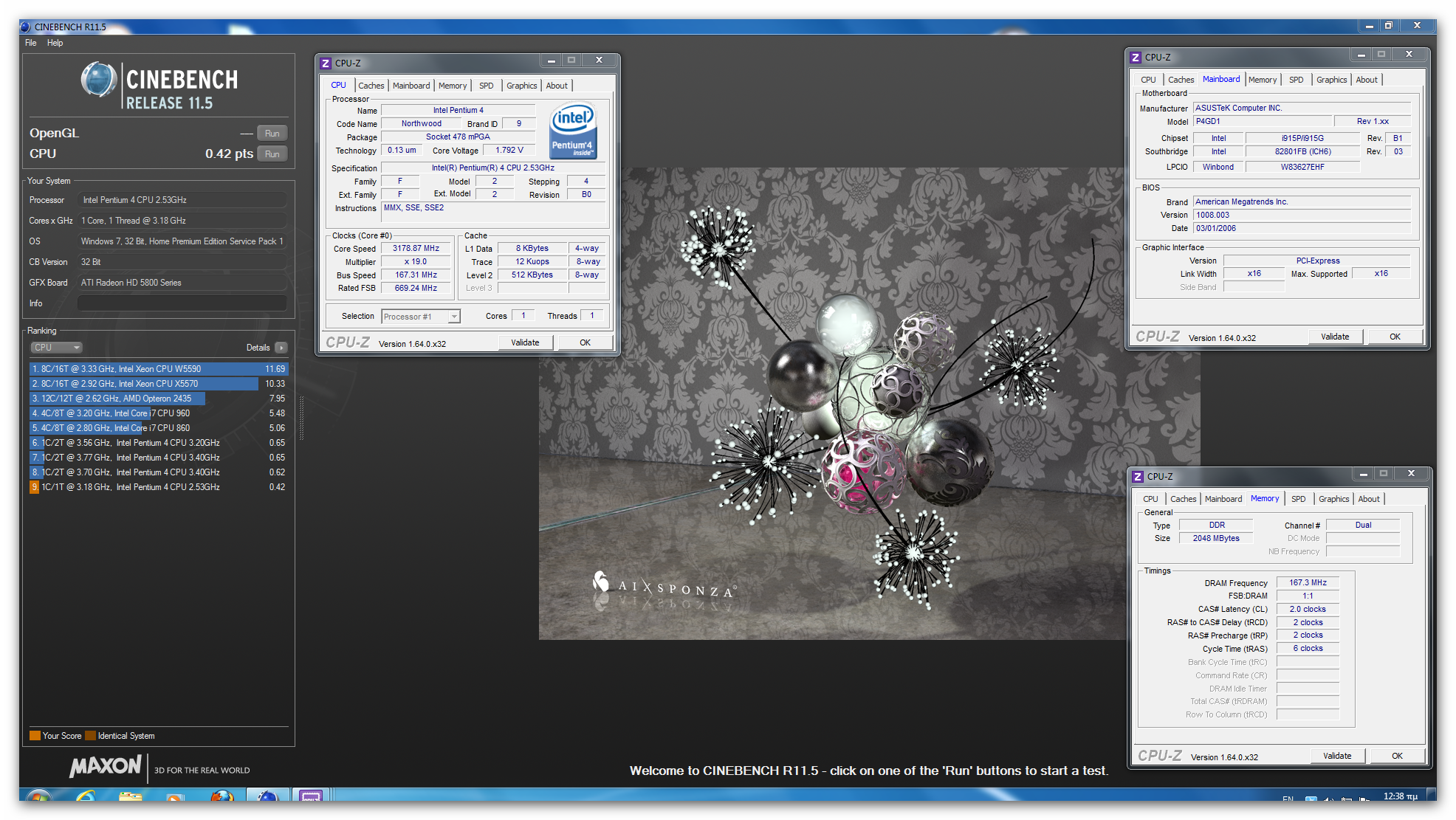Select Graphics tab in the Mainboard window
Image resolution: width=1456 pixels, height=820 pixels.
coord(1332,80)
